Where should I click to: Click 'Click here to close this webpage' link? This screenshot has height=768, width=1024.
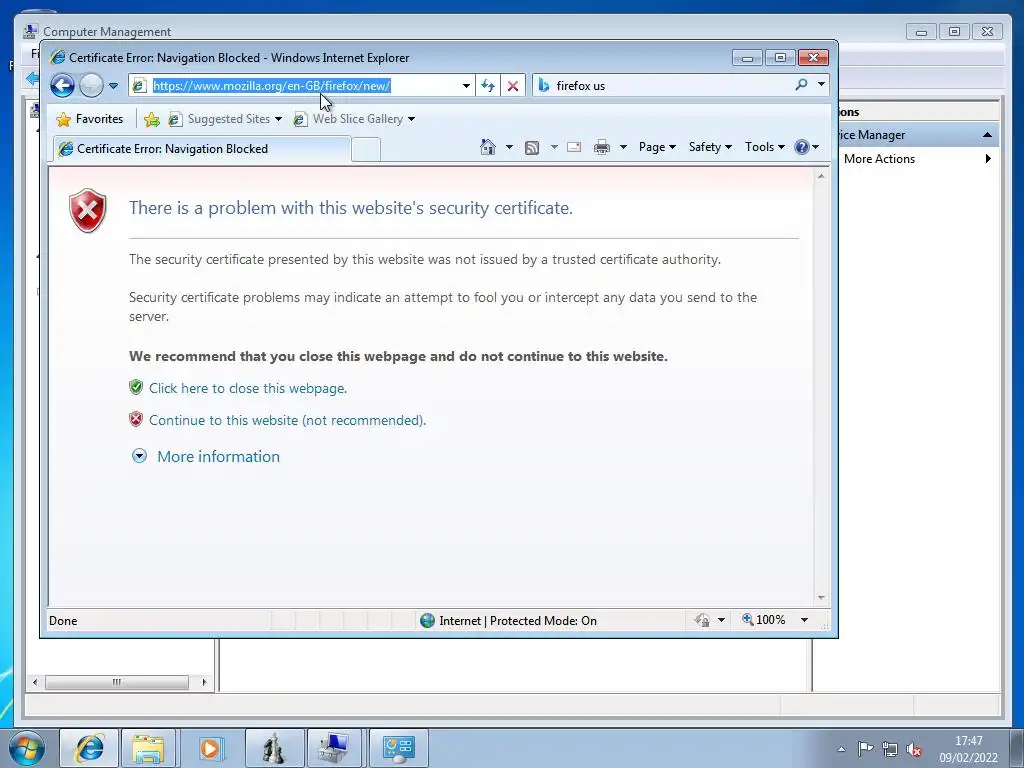[x=248, y=389]
